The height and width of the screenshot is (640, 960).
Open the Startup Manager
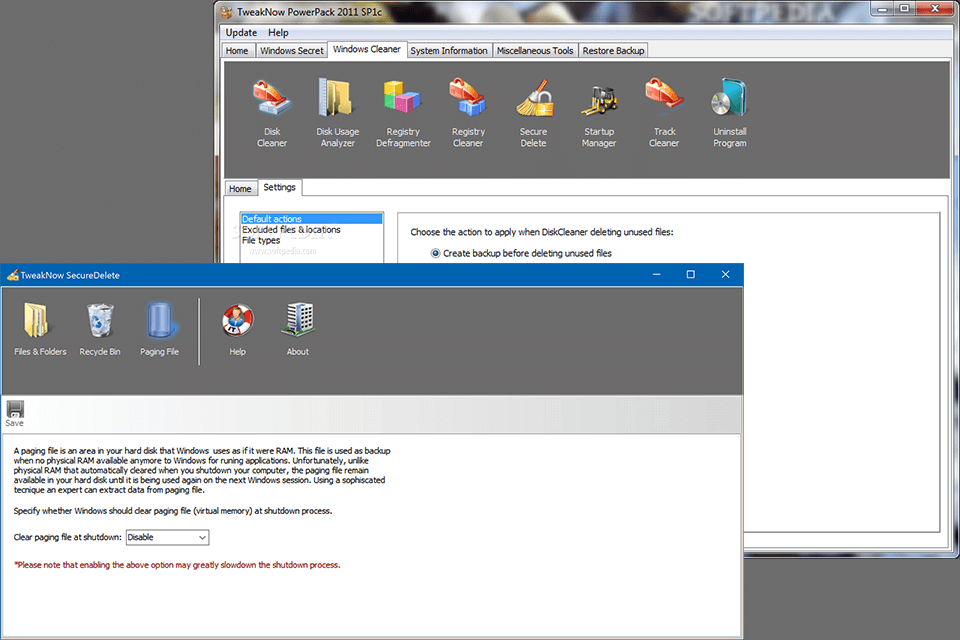(599, 114)
